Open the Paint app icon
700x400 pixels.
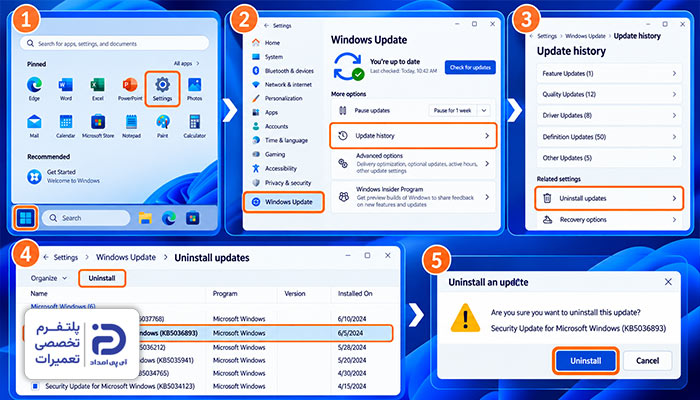tap(162, 126)
